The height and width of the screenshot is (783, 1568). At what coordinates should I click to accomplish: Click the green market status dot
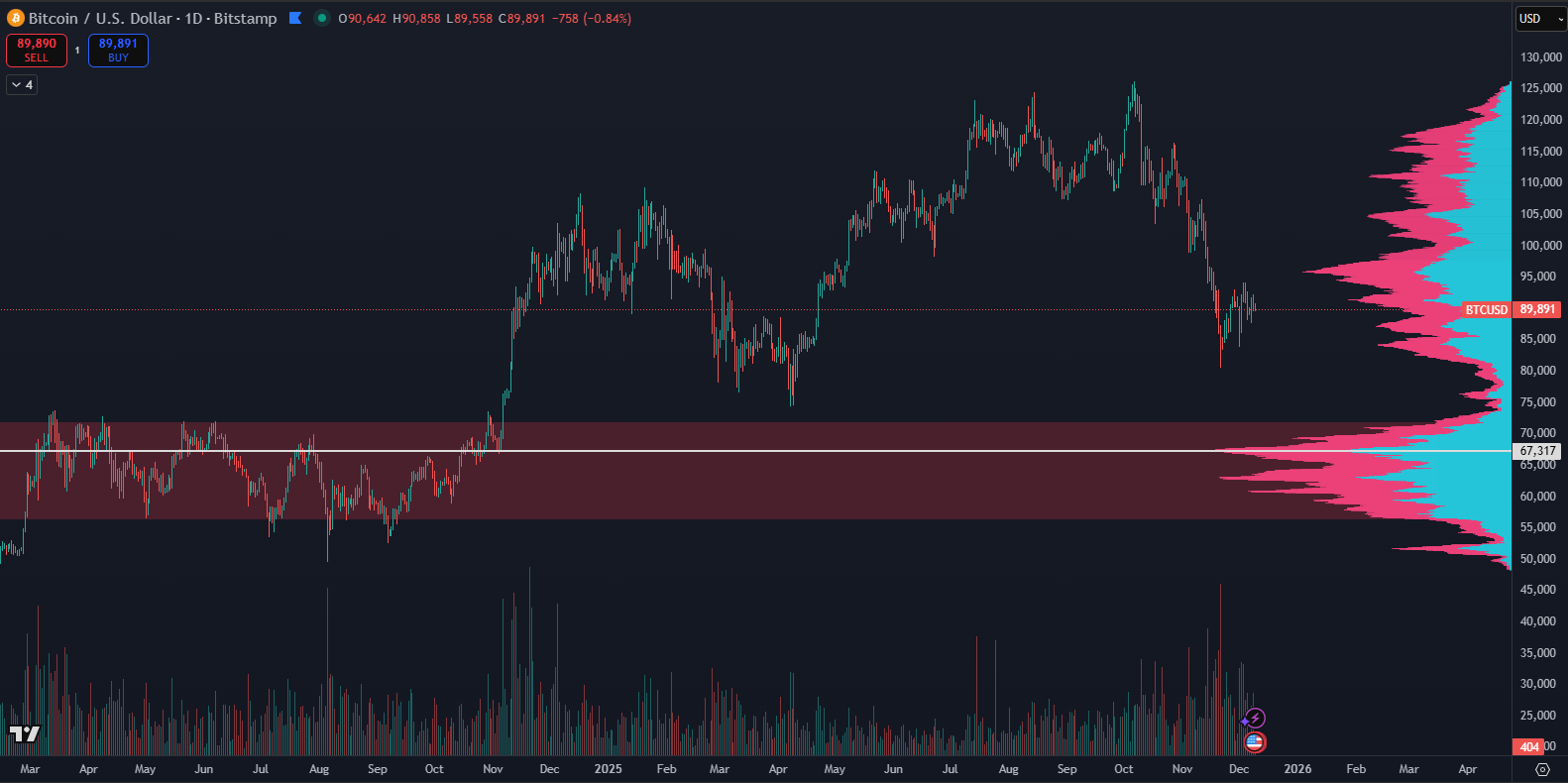[322, 18]
